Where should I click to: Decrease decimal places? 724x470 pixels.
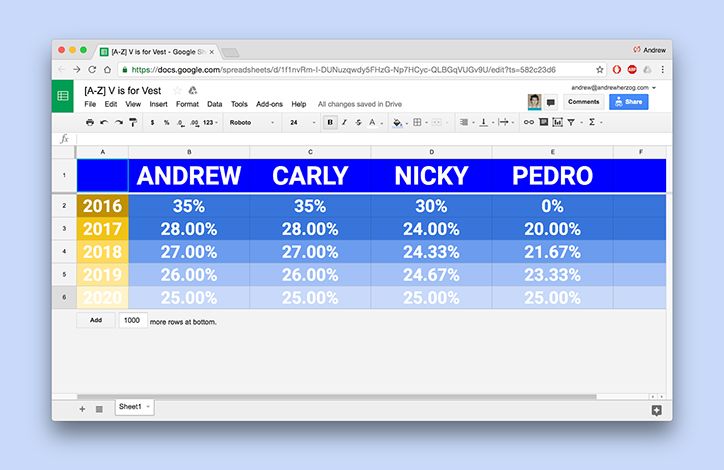tap(181, 122)
